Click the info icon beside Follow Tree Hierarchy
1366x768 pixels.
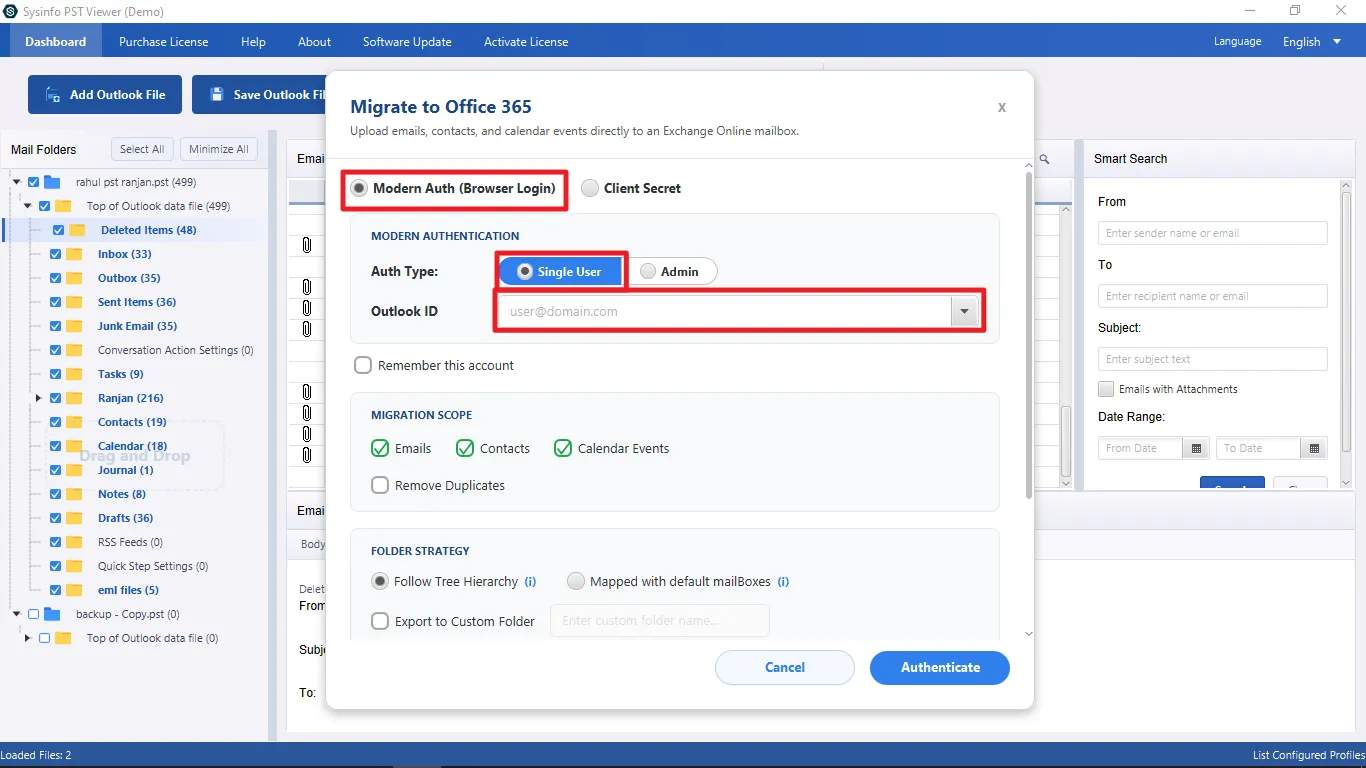tap(530, 581)
